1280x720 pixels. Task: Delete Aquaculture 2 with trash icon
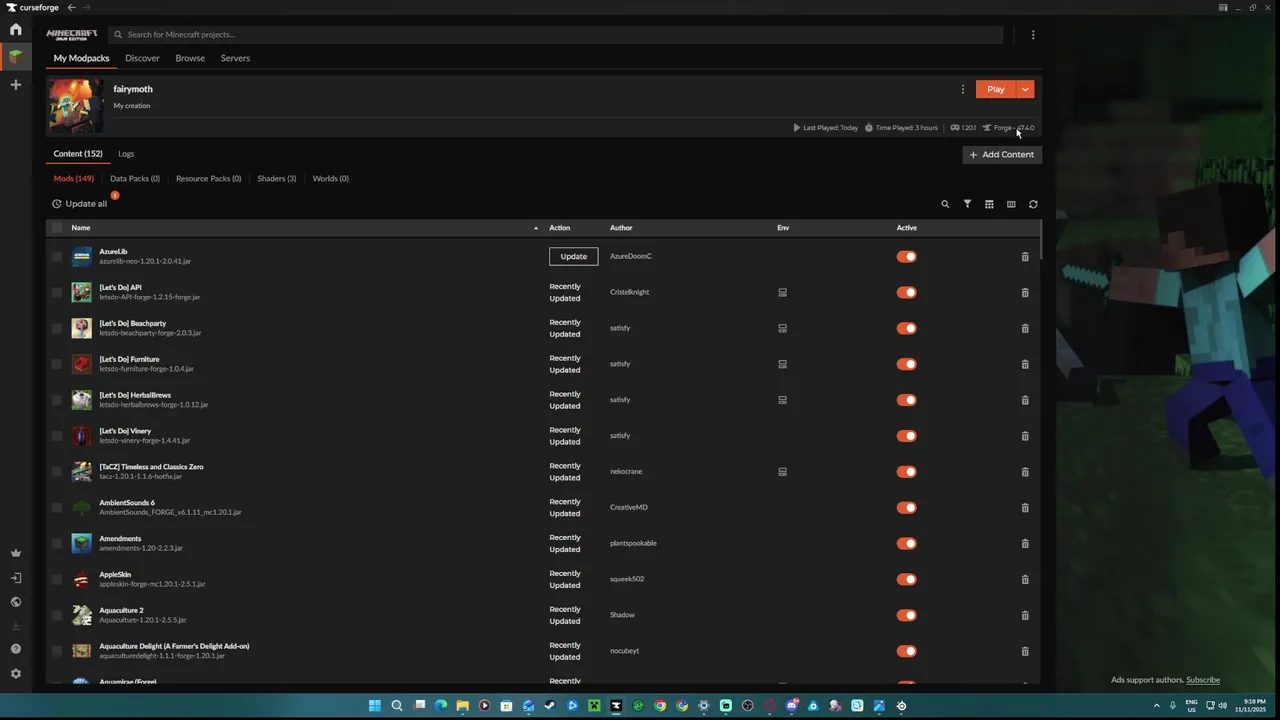1025,615
